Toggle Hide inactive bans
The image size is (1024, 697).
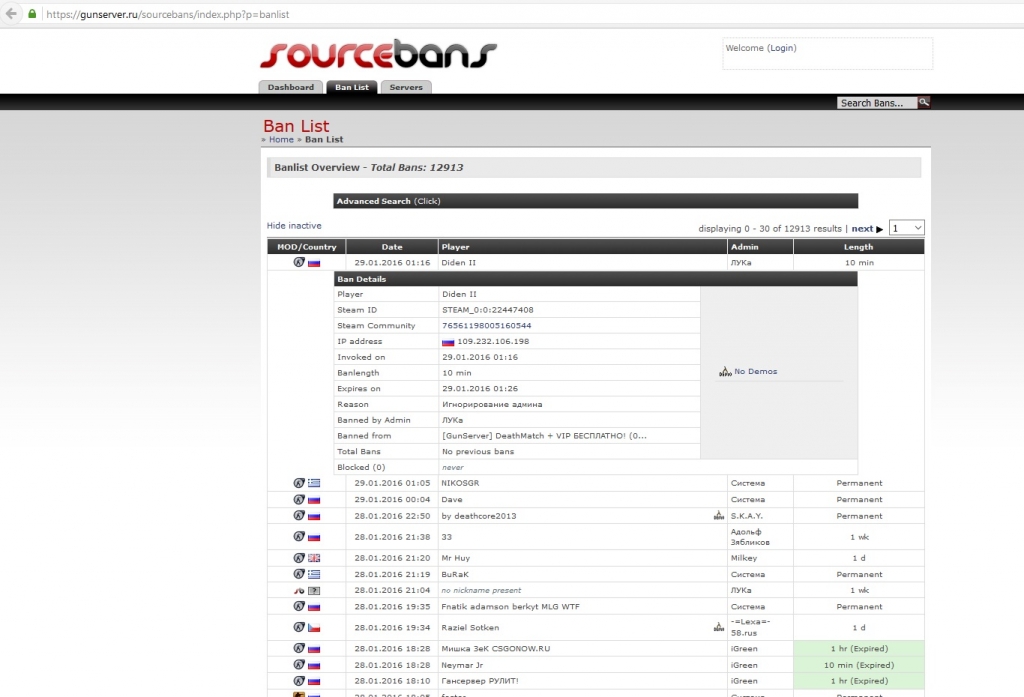pos(294,226)
